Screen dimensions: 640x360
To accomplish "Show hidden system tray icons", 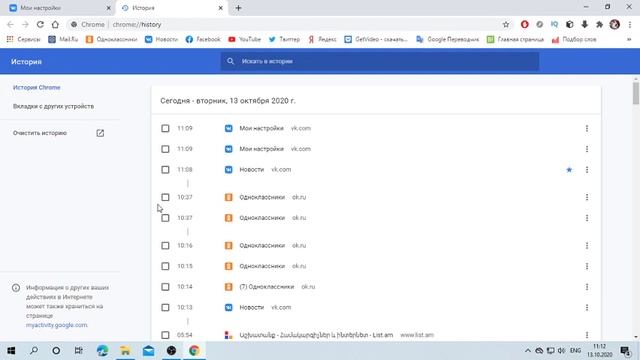I will click(527, 351).
